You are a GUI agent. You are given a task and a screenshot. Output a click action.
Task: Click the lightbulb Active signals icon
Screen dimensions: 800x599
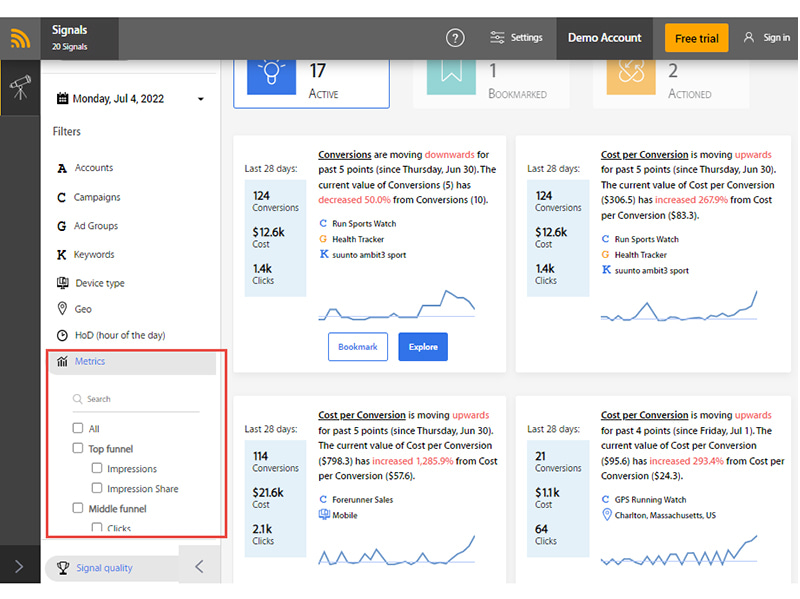(270, 75)
